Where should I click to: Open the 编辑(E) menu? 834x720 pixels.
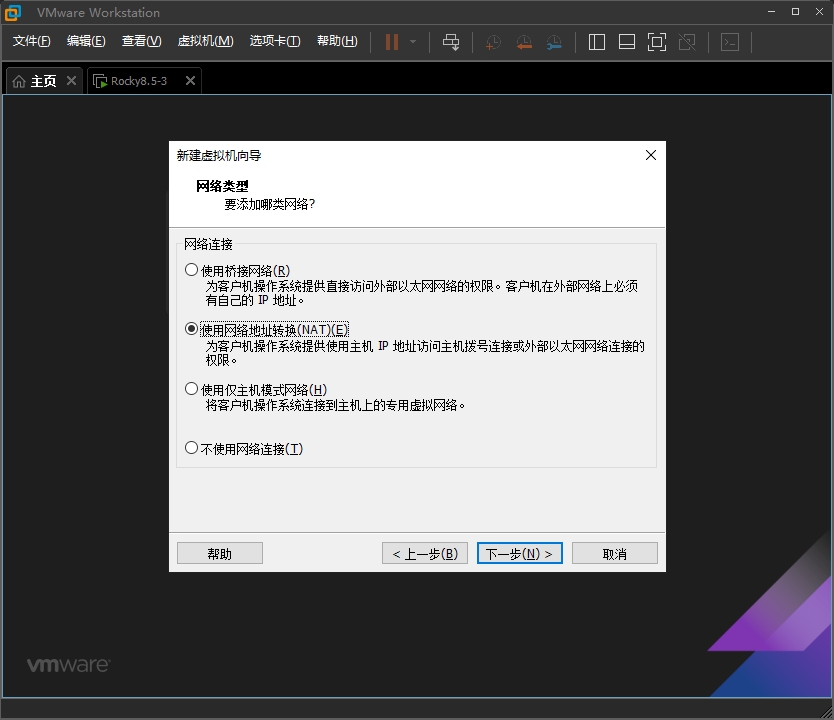point(86,41)
